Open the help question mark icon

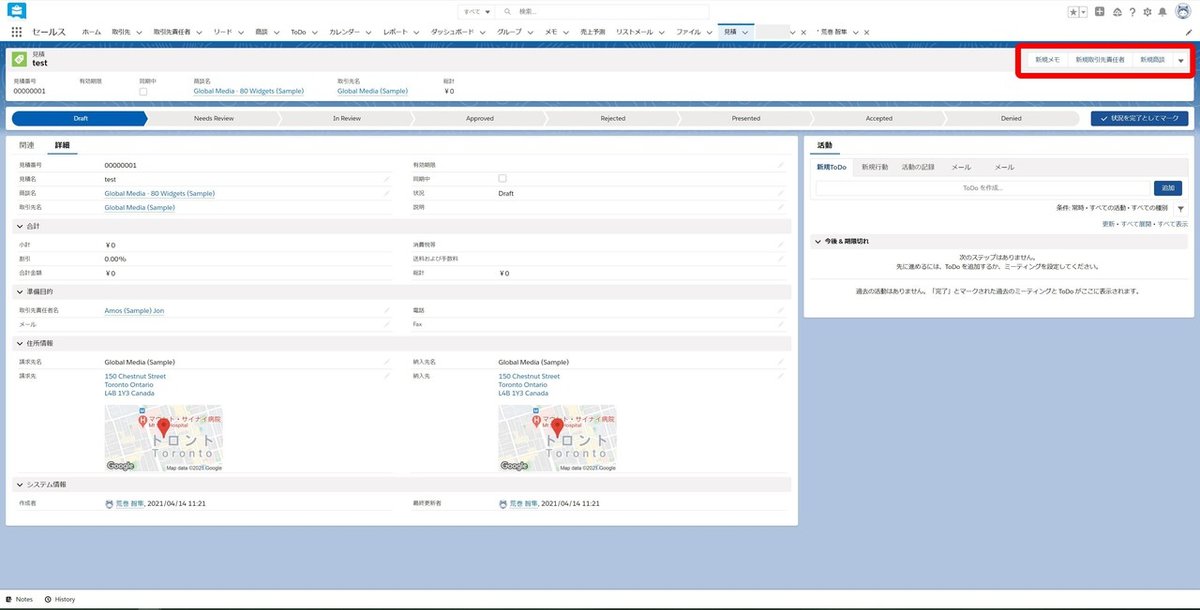coord(1132,12)
